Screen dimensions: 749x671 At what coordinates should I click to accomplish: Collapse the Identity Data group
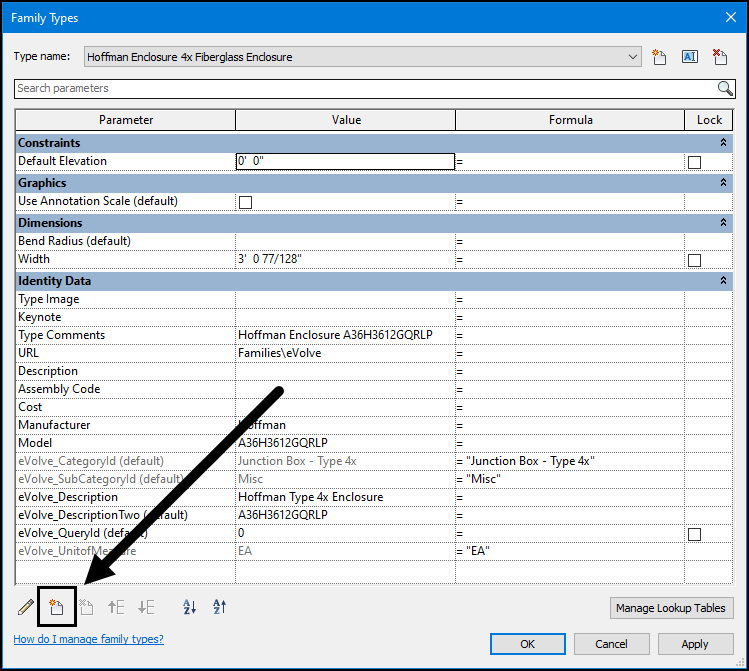723,281
